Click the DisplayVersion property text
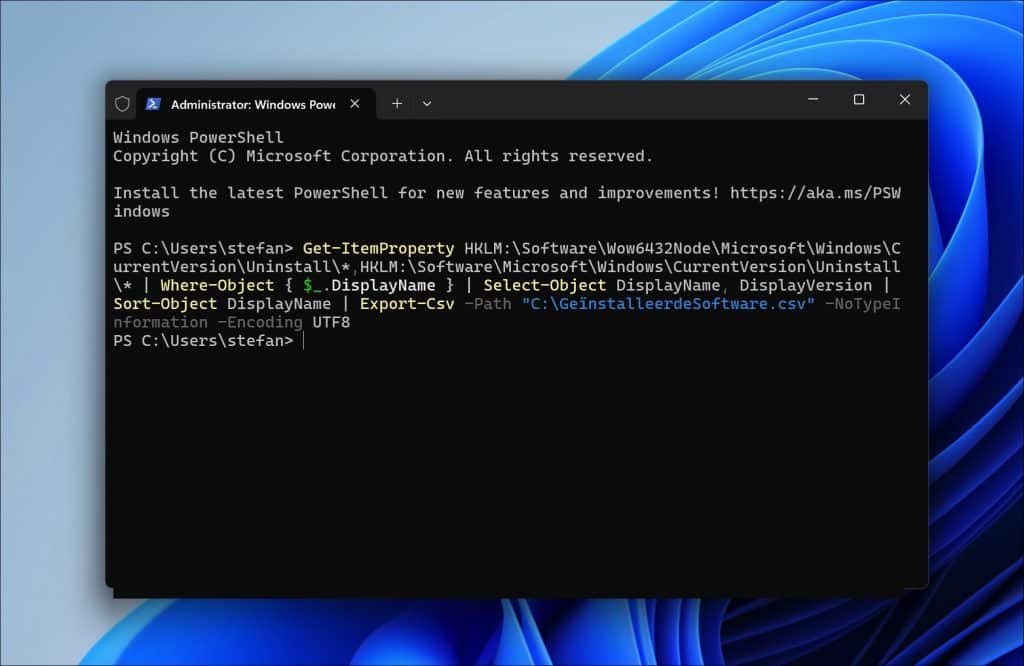Viewport: 1024px width, 666px height. coord(805,285)
